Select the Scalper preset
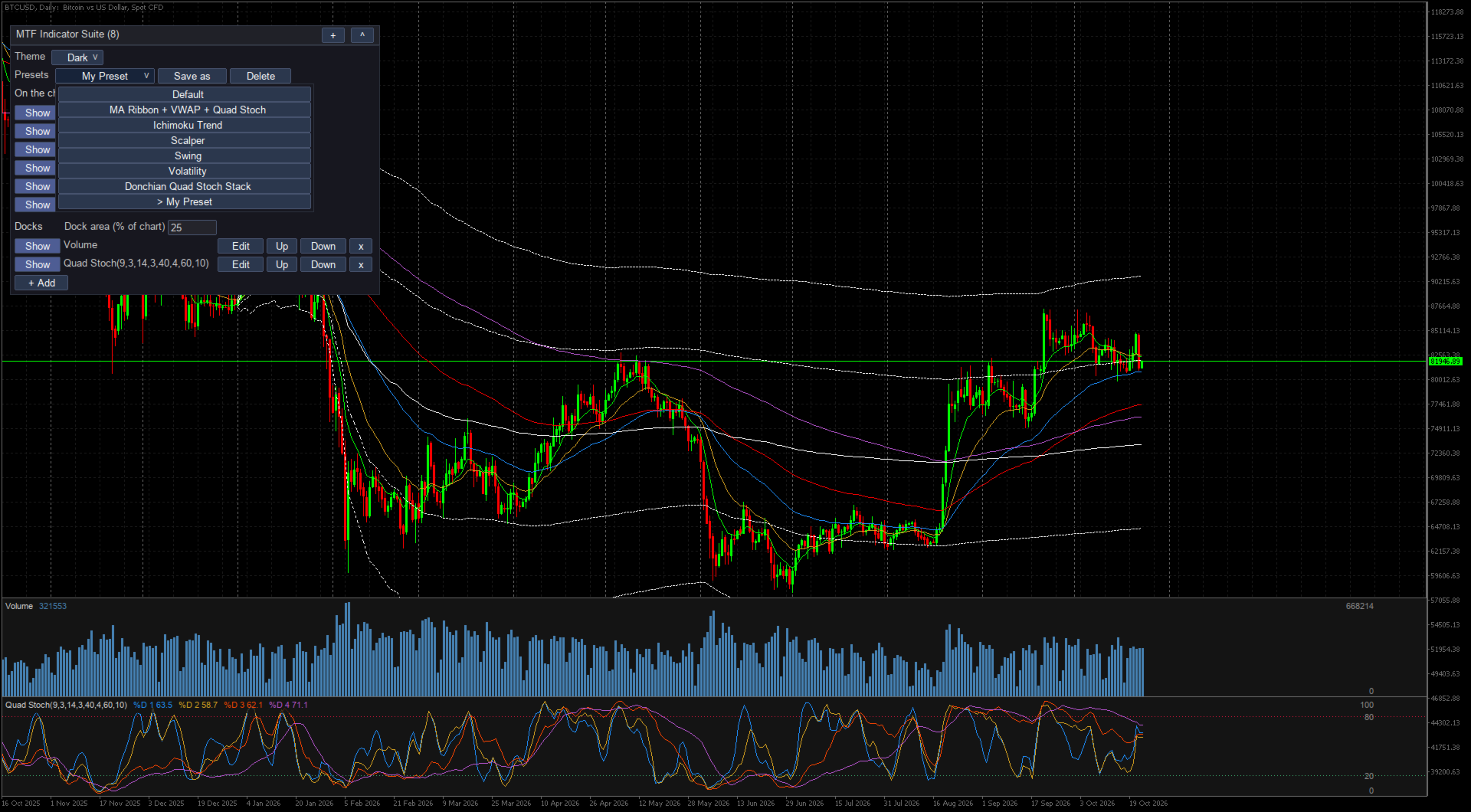The width and height of the screenshot is (1471, 812). (x=185, y=140)
